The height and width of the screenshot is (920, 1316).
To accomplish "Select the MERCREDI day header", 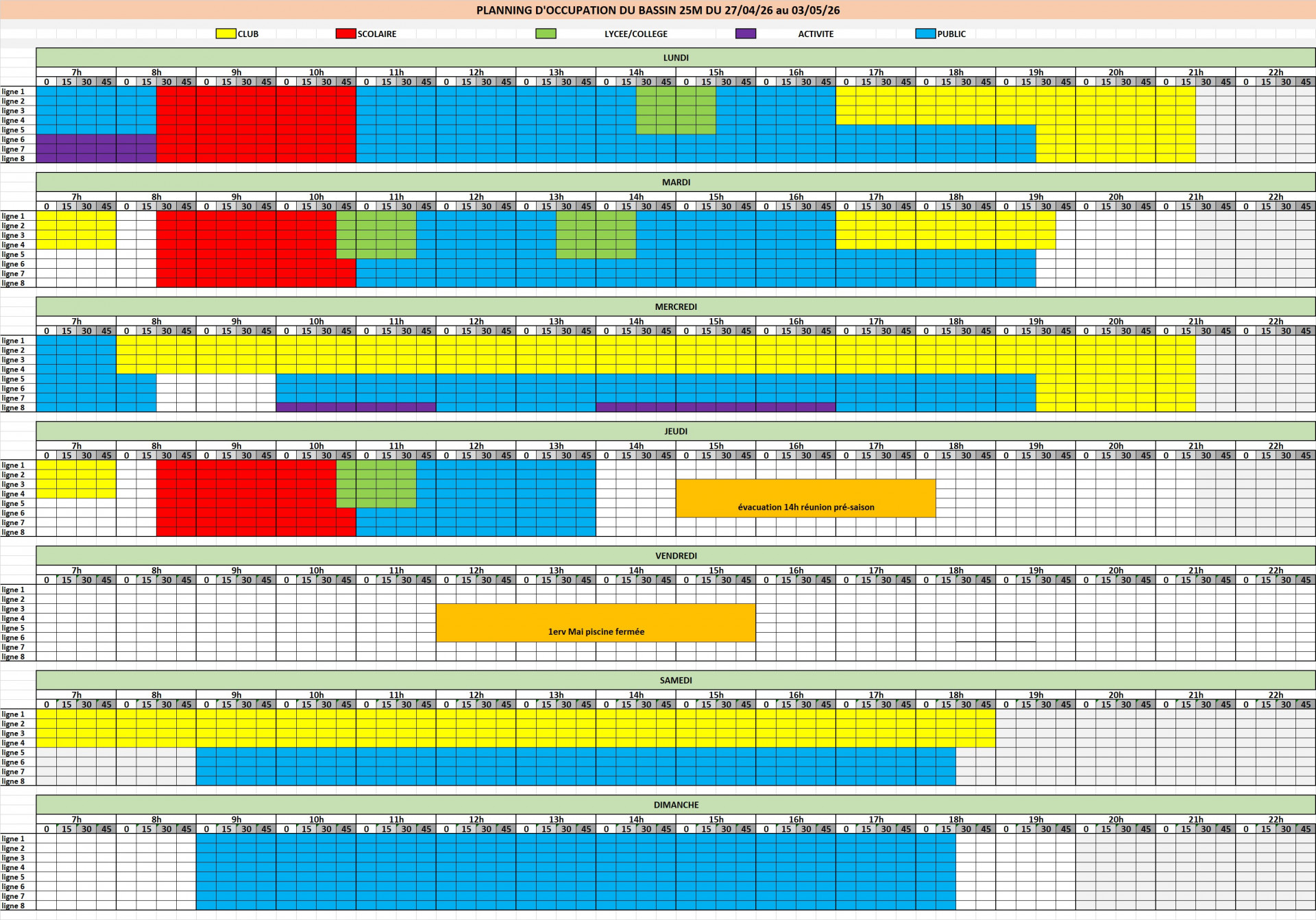I will pyautogui.click(x=675, y=306).
